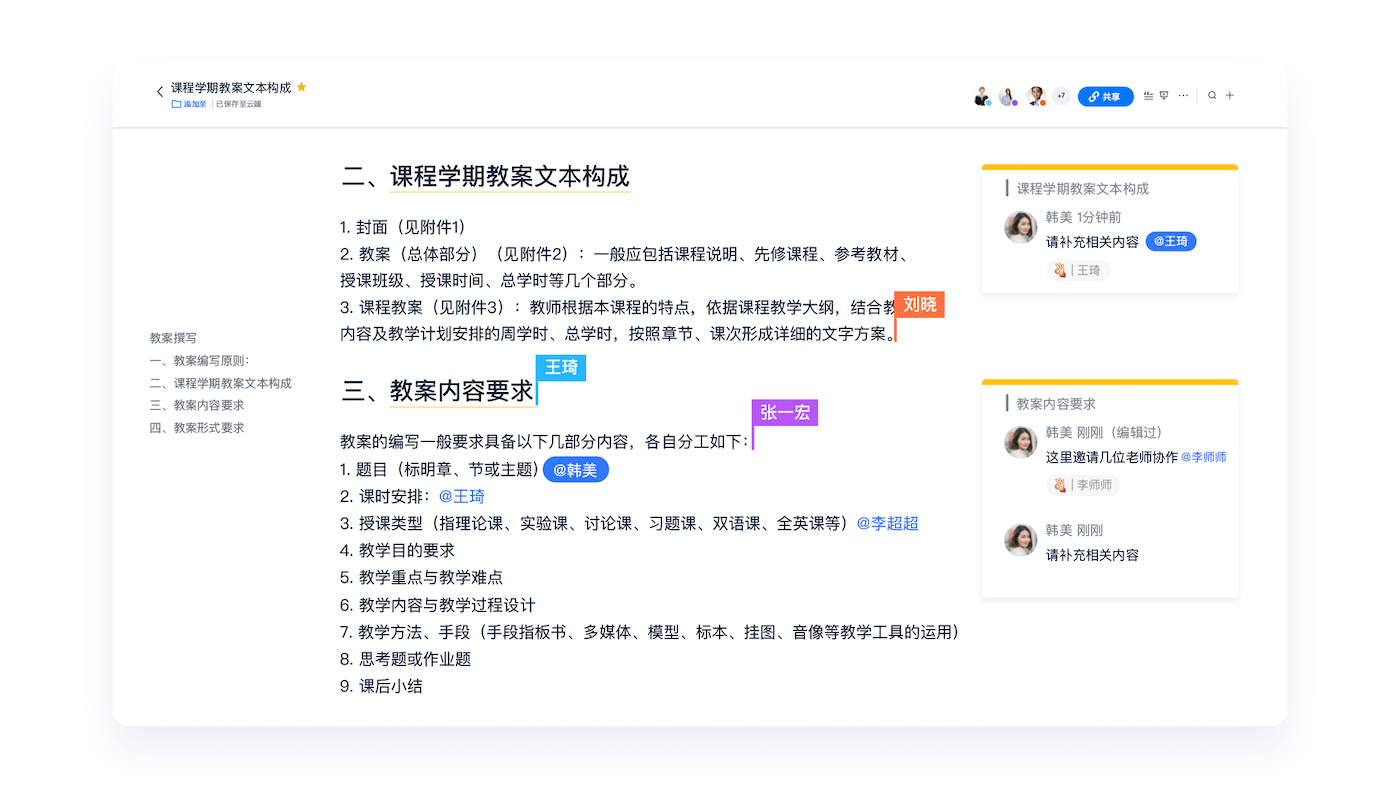This screenshot has width=1400, height=788.
Task: Click the 添加至 folder link
Action: point(189,104)
